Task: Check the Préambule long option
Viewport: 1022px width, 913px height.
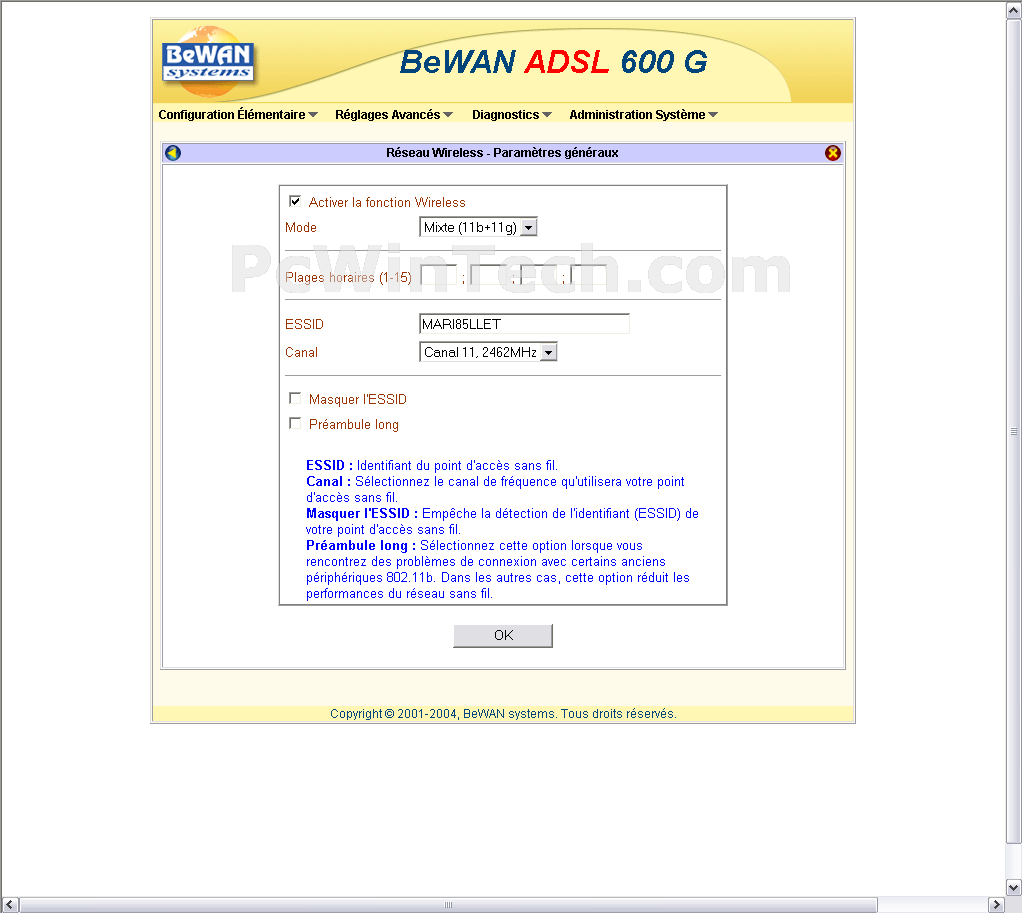Action: 295,424
